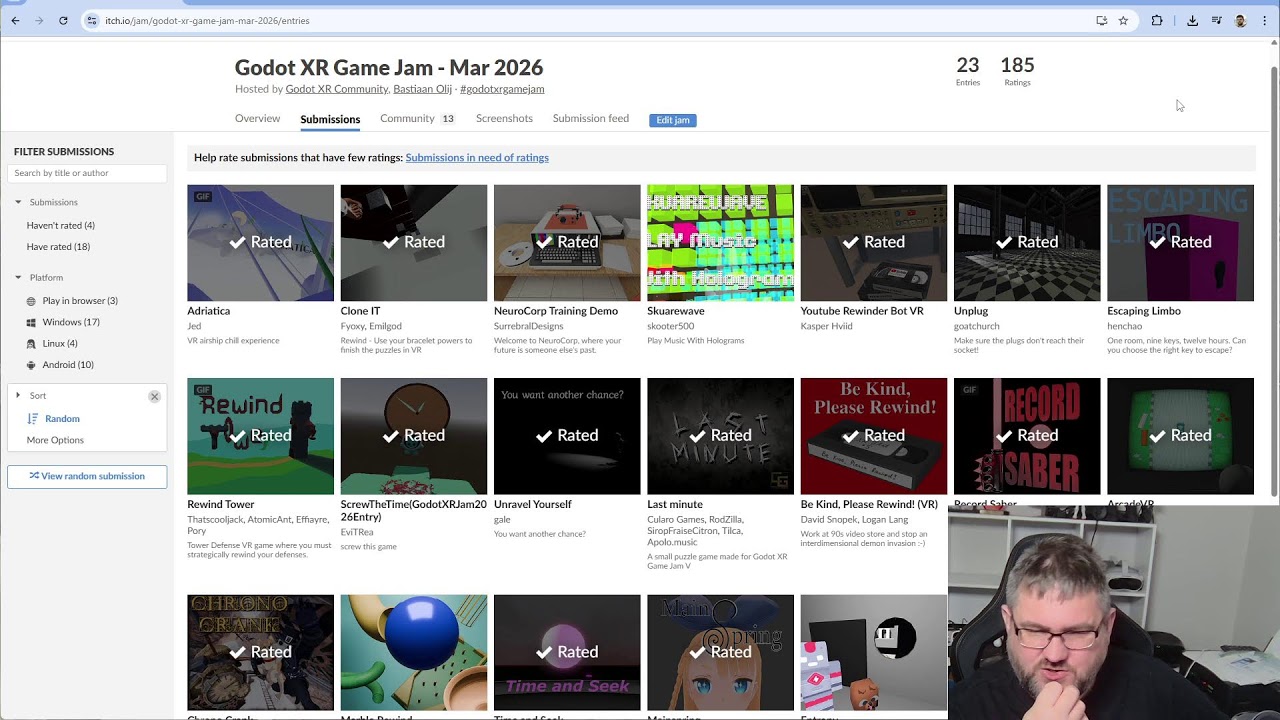Open Rewind Tower thumbnail
This screenshot has width=1280, height=720.
point(260,436)
